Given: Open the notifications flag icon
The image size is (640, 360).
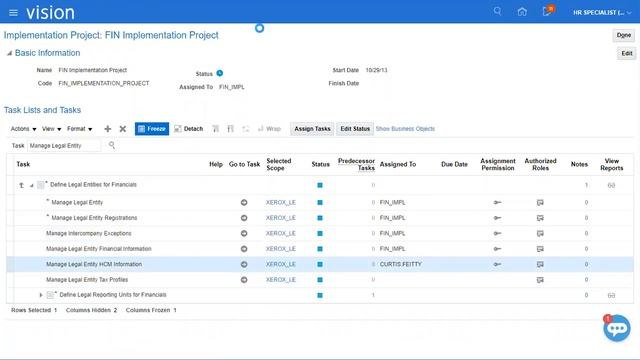Looking at the screenshot, I should click(x=547, y=11).
